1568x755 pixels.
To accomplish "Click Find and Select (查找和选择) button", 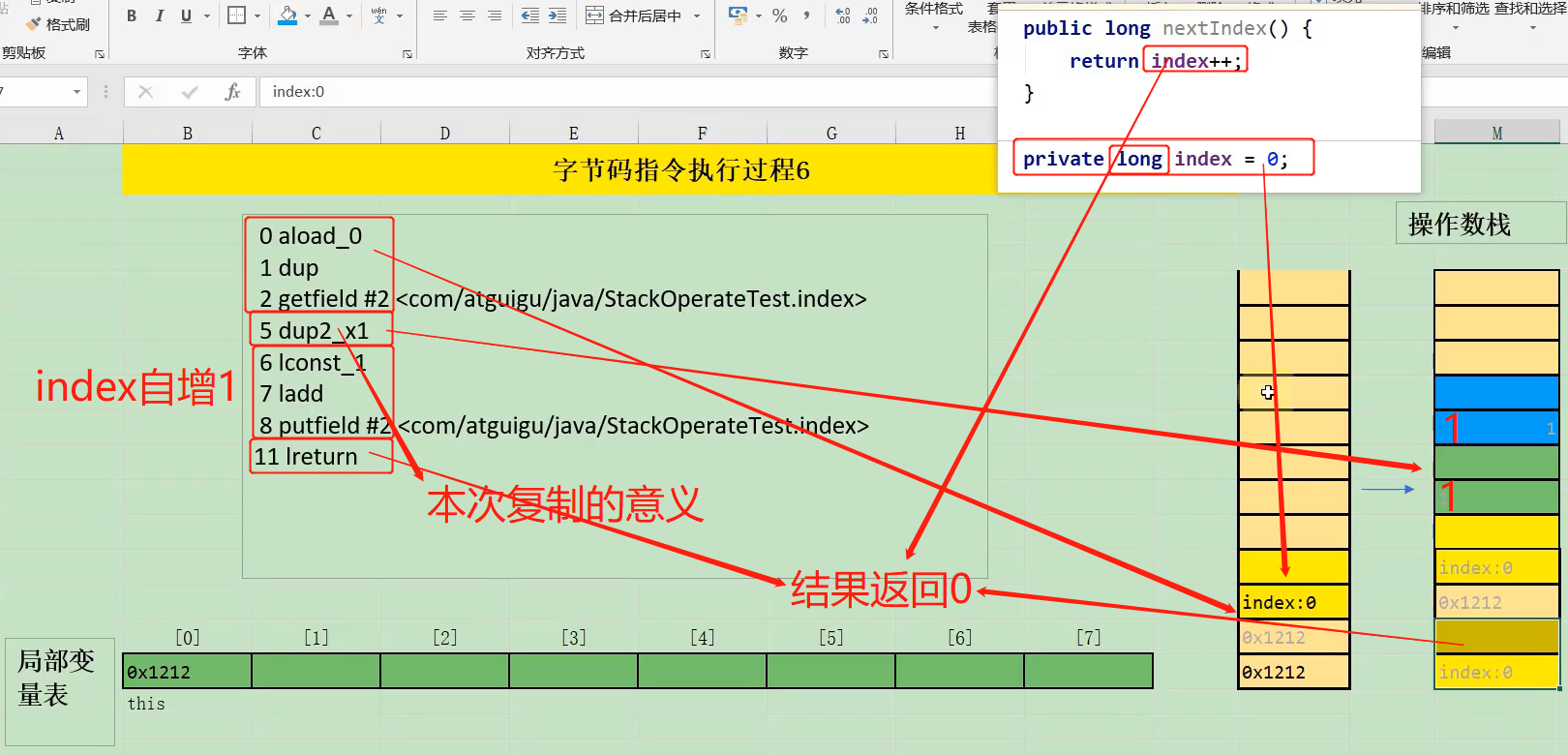I will 1531,15.
